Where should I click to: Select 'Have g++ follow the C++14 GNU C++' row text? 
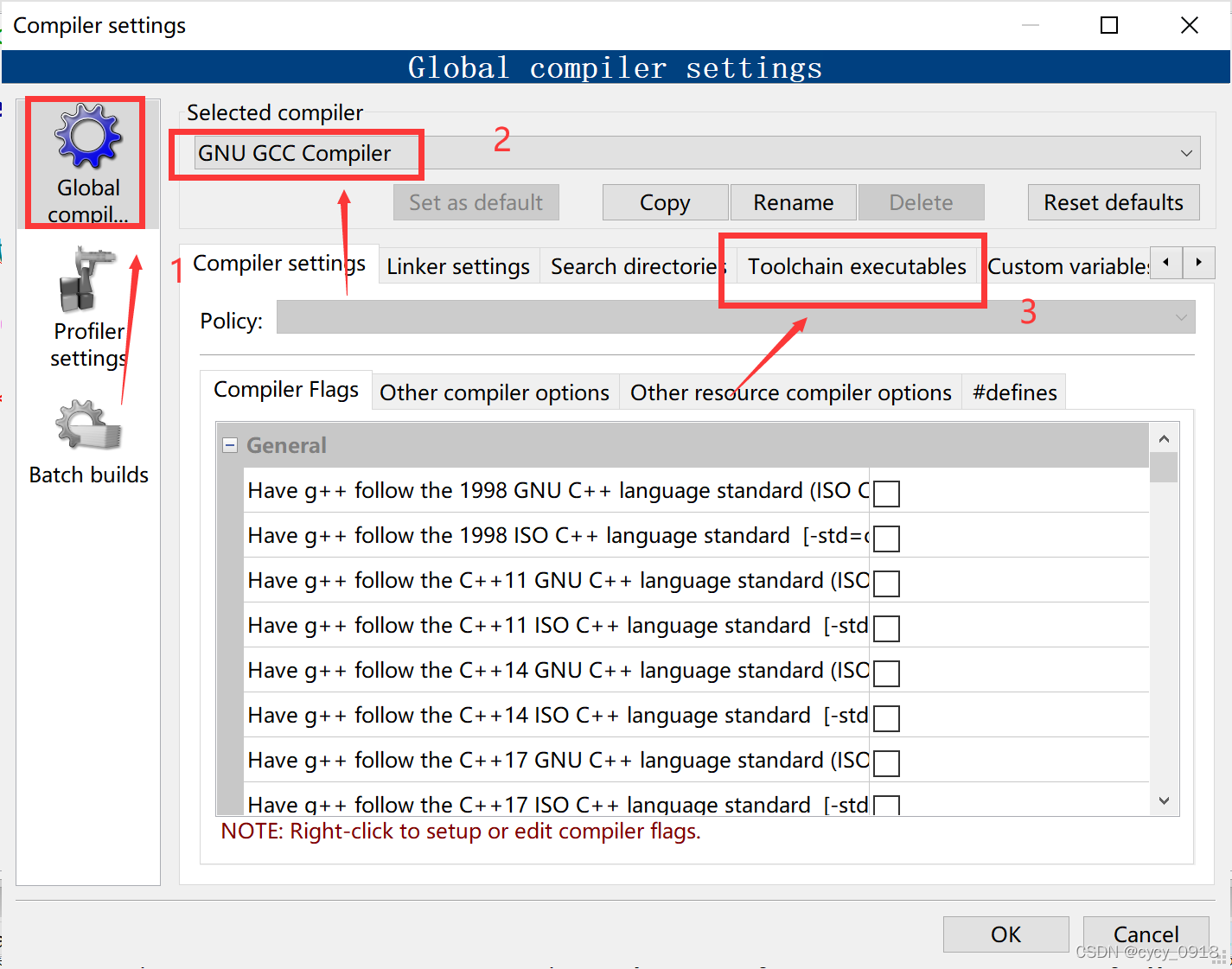(559, 670)
